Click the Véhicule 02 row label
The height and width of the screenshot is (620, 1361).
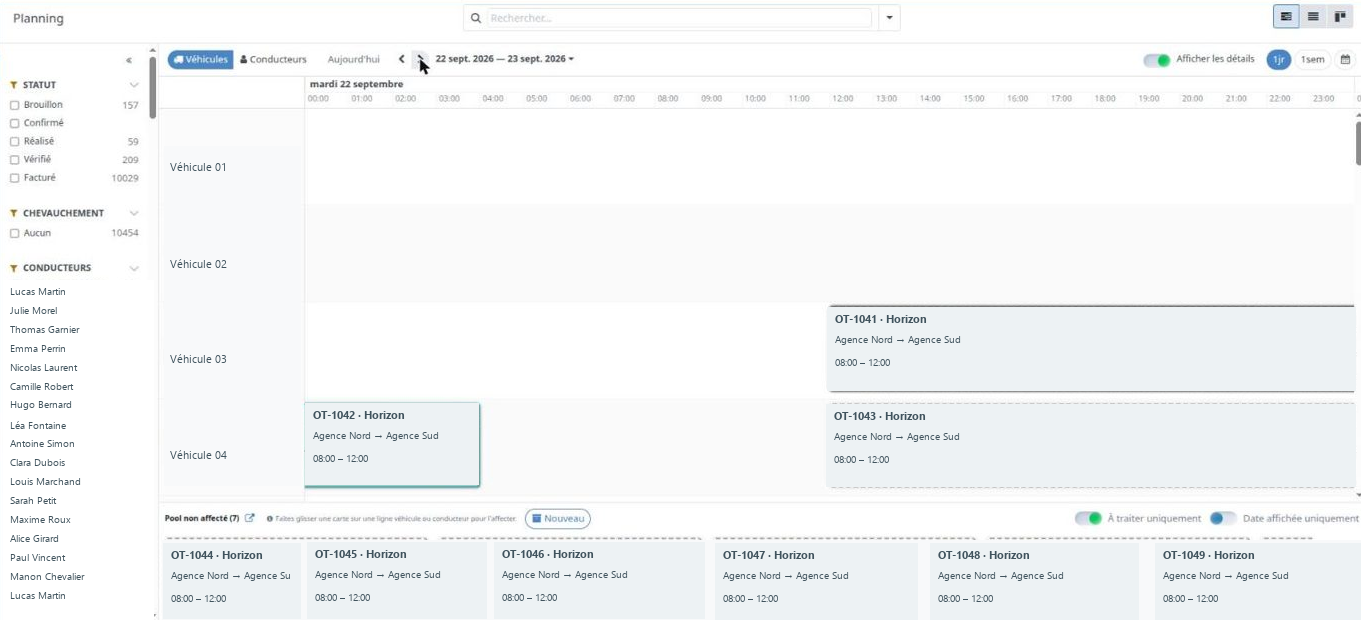(198, 264)
